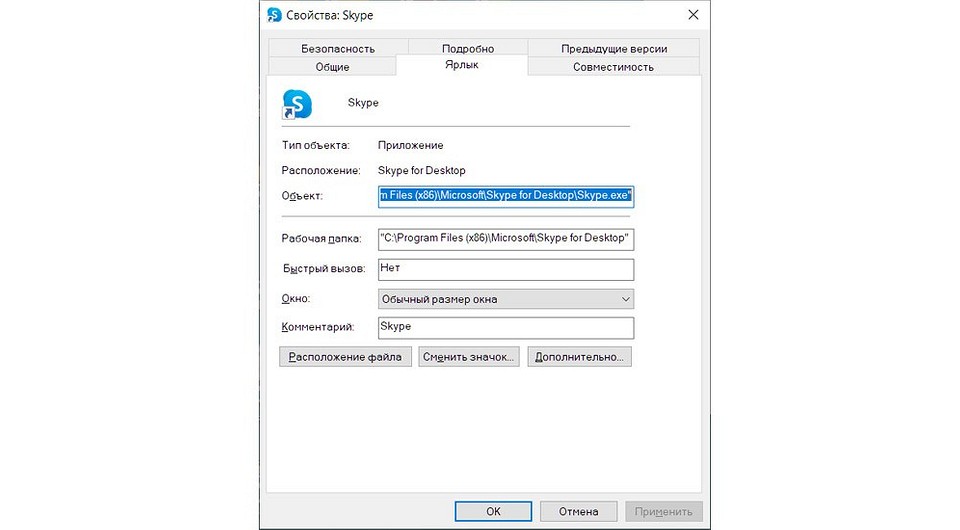This screenshot has width=960, height=530.
Task: Click the Skype icon in the title bar
Action: pos(275,14)
